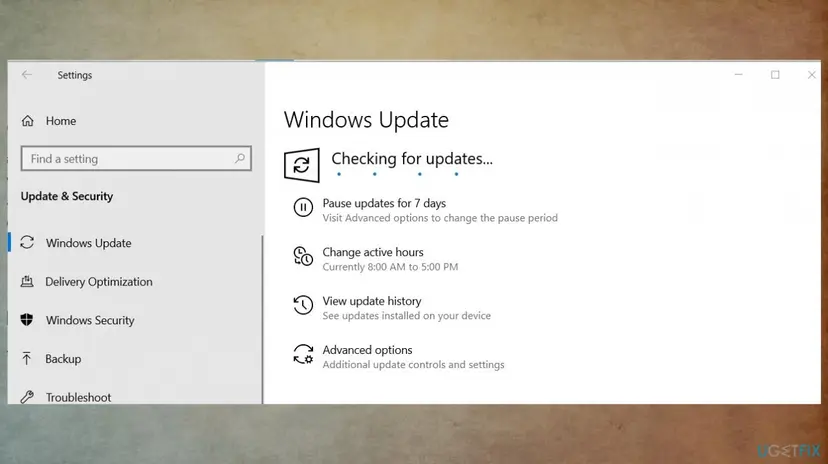The width and height of the screenshot is (828, 464).
Task: Click the active hours clock icon
Action: point(303,256)
